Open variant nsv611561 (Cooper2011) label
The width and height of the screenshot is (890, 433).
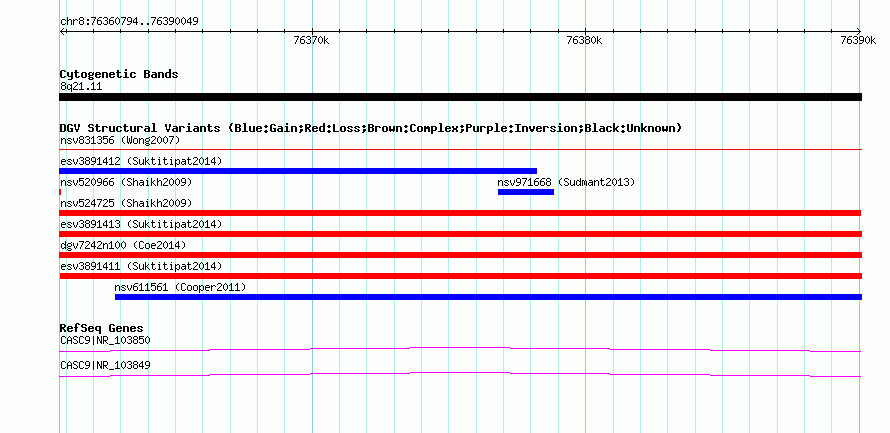[x=180, y=287]
